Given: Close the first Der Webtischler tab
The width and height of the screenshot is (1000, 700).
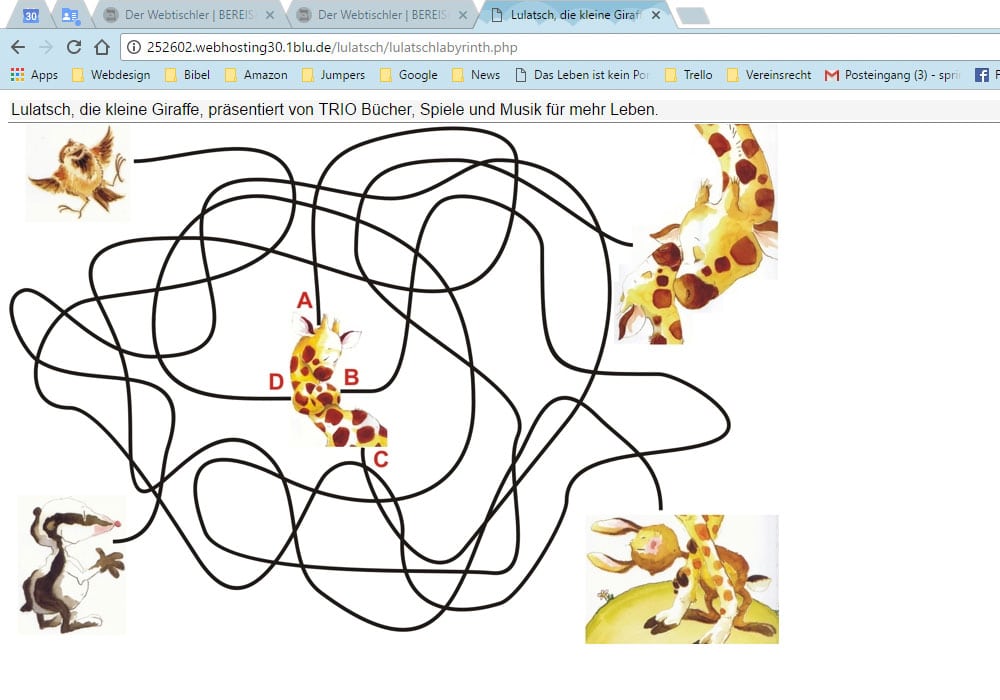Looking at the screenshot, I should pos(270,15).
